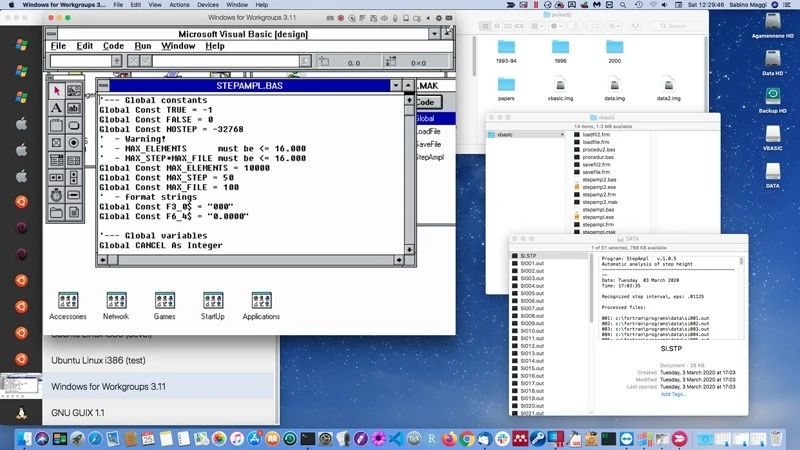Open the StartUp program group
The height and width of the screenshot is (450, 800).
[212, 301]
